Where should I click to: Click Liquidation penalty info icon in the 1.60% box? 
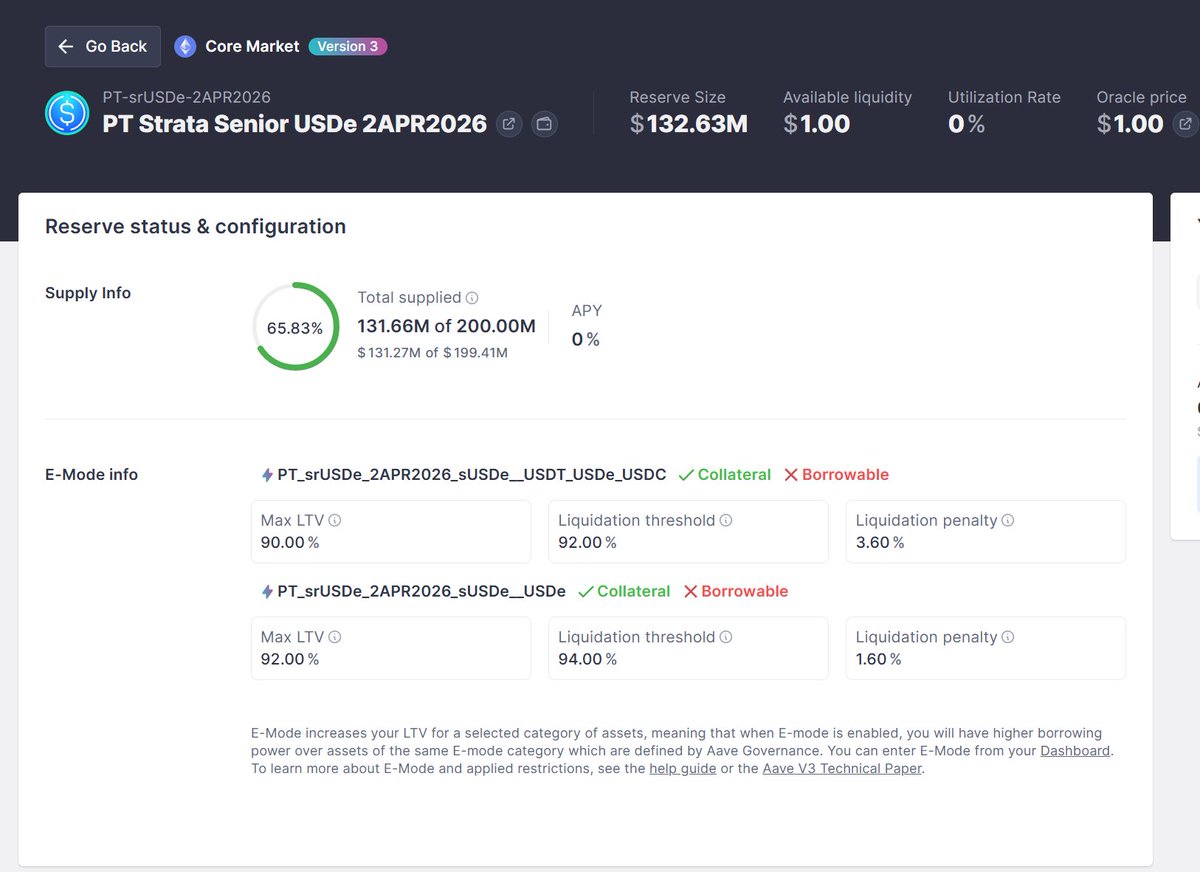tap(1008, 637)
